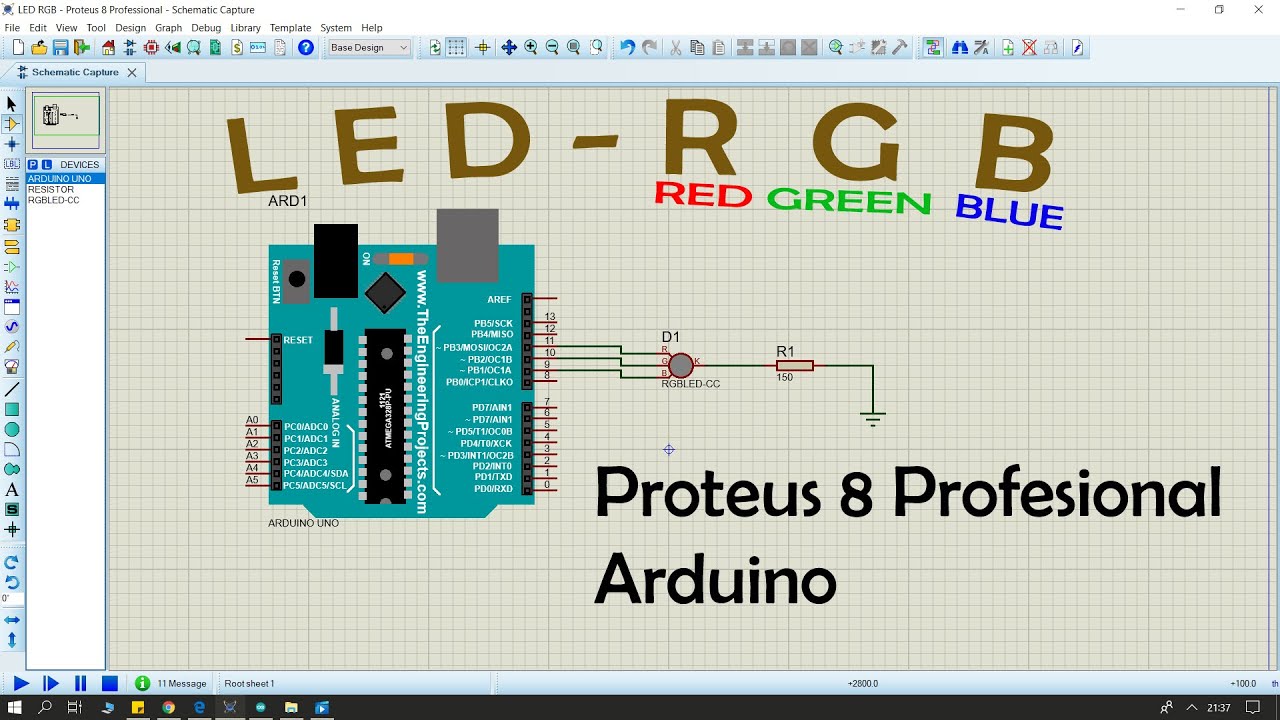Pause the simulation
Screen dimensions: 1280x720
tap(80, 684)
